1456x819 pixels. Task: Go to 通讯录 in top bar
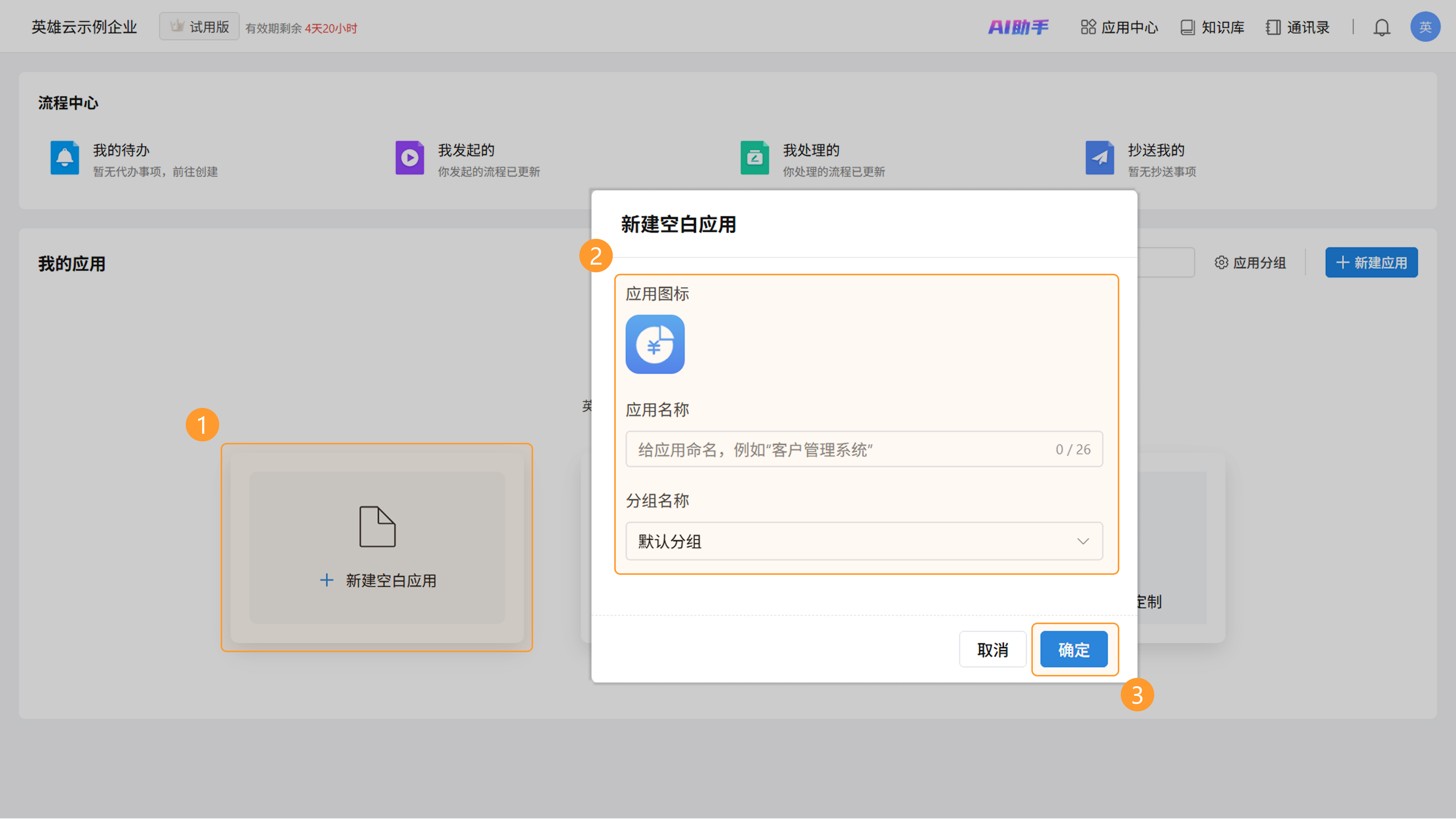1298,27
